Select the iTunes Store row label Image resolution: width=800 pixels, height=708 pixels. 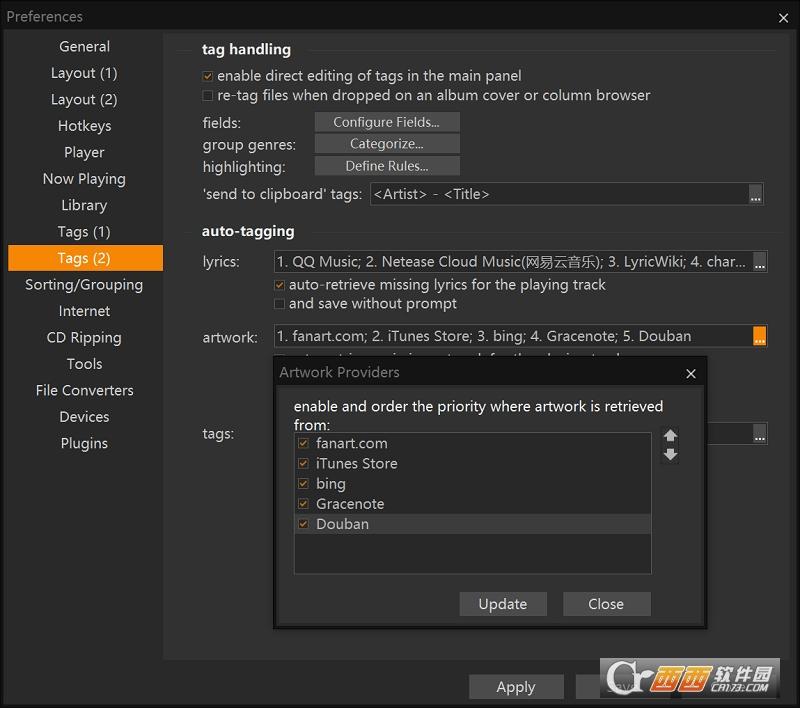pyautogui.click(x=357, y=464)
